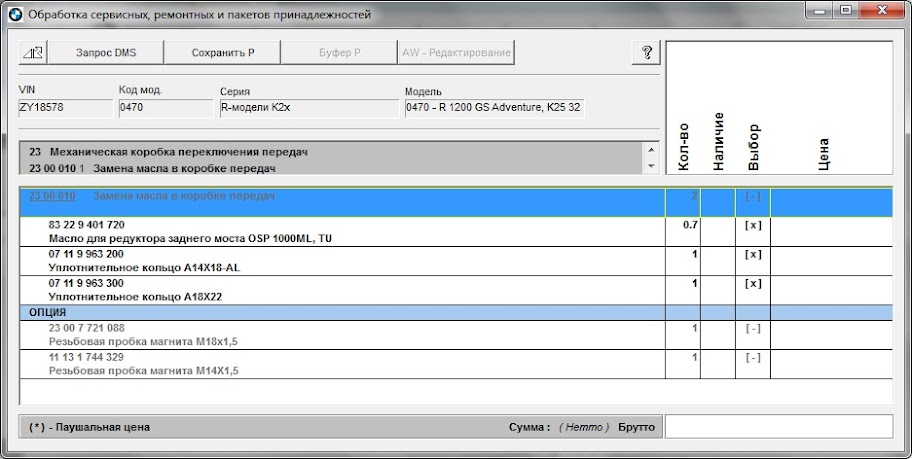Click the Сохранить P button
Screen dimensions: 912x459
[222, 53]
